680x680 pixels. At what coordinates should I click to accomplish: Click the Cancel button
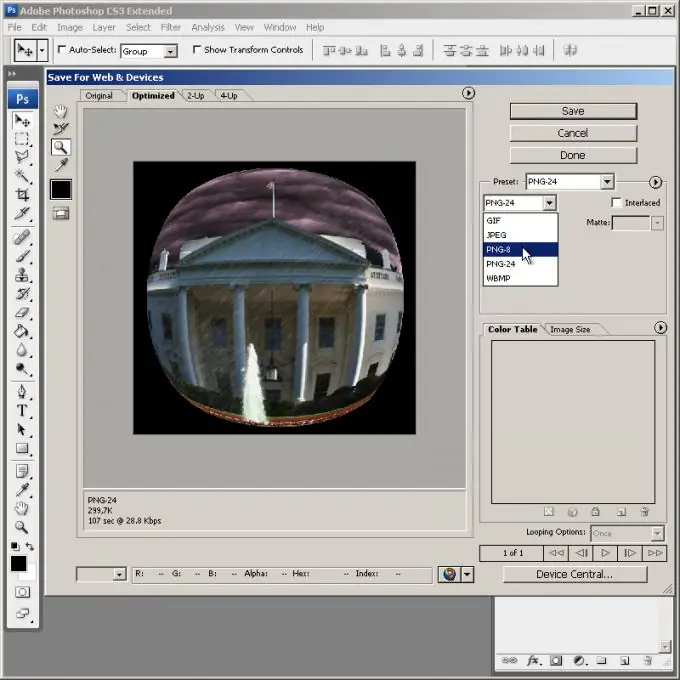click(573, 133)
